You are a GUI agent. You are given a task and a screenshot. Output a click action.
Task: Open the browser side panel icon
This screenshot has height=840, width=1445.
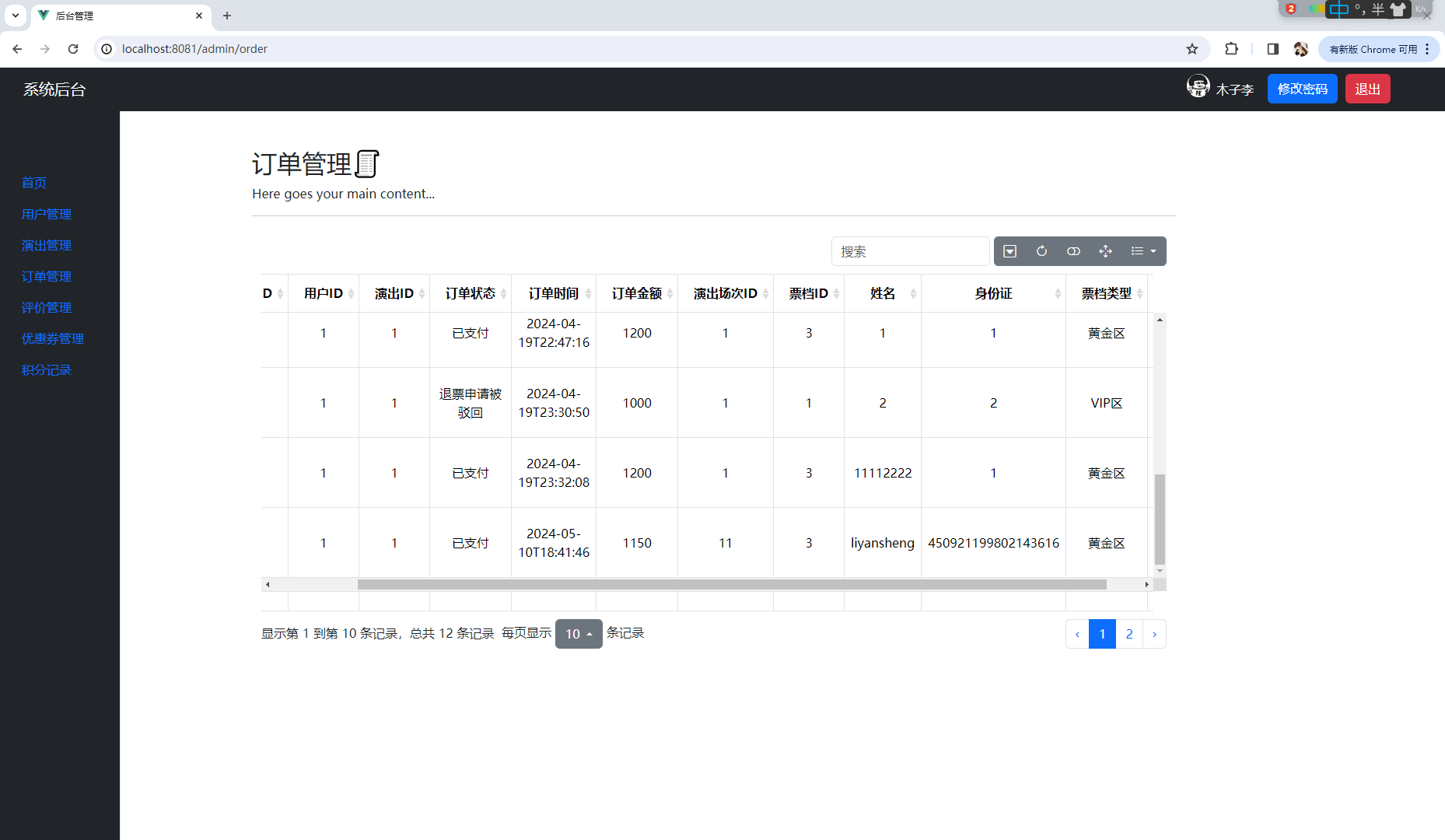pyautogui.click(x=1272, y=49)
